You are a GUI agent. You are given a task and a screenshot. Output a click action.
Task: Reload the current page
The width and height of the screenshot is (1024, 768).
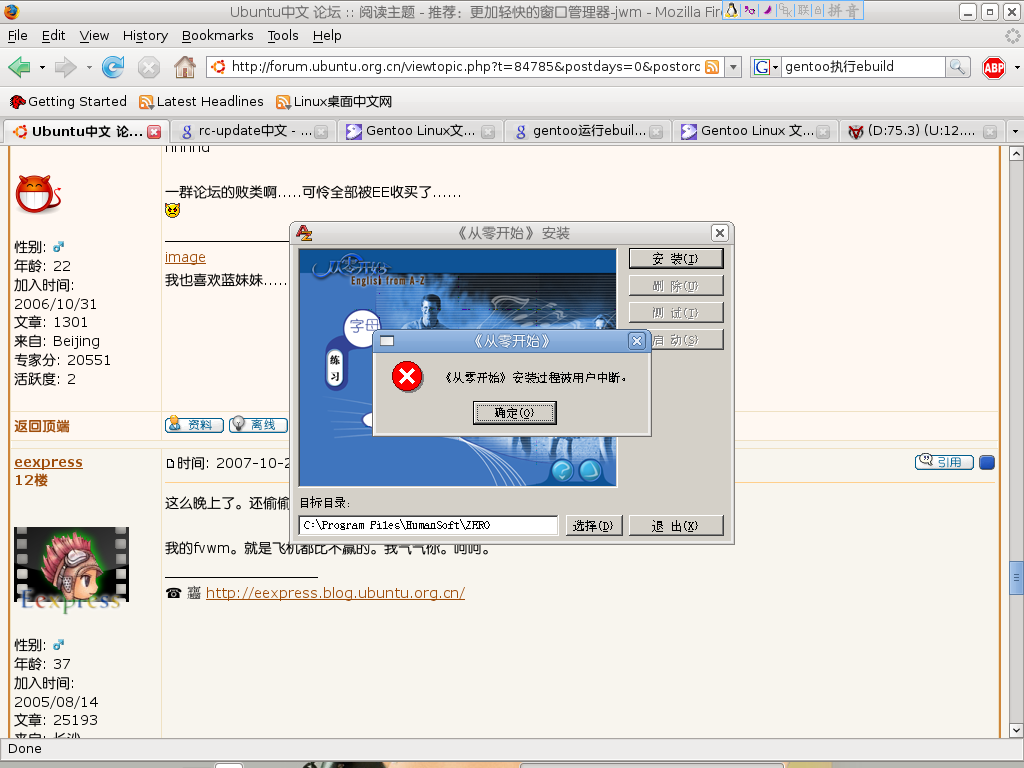point(113,67)
